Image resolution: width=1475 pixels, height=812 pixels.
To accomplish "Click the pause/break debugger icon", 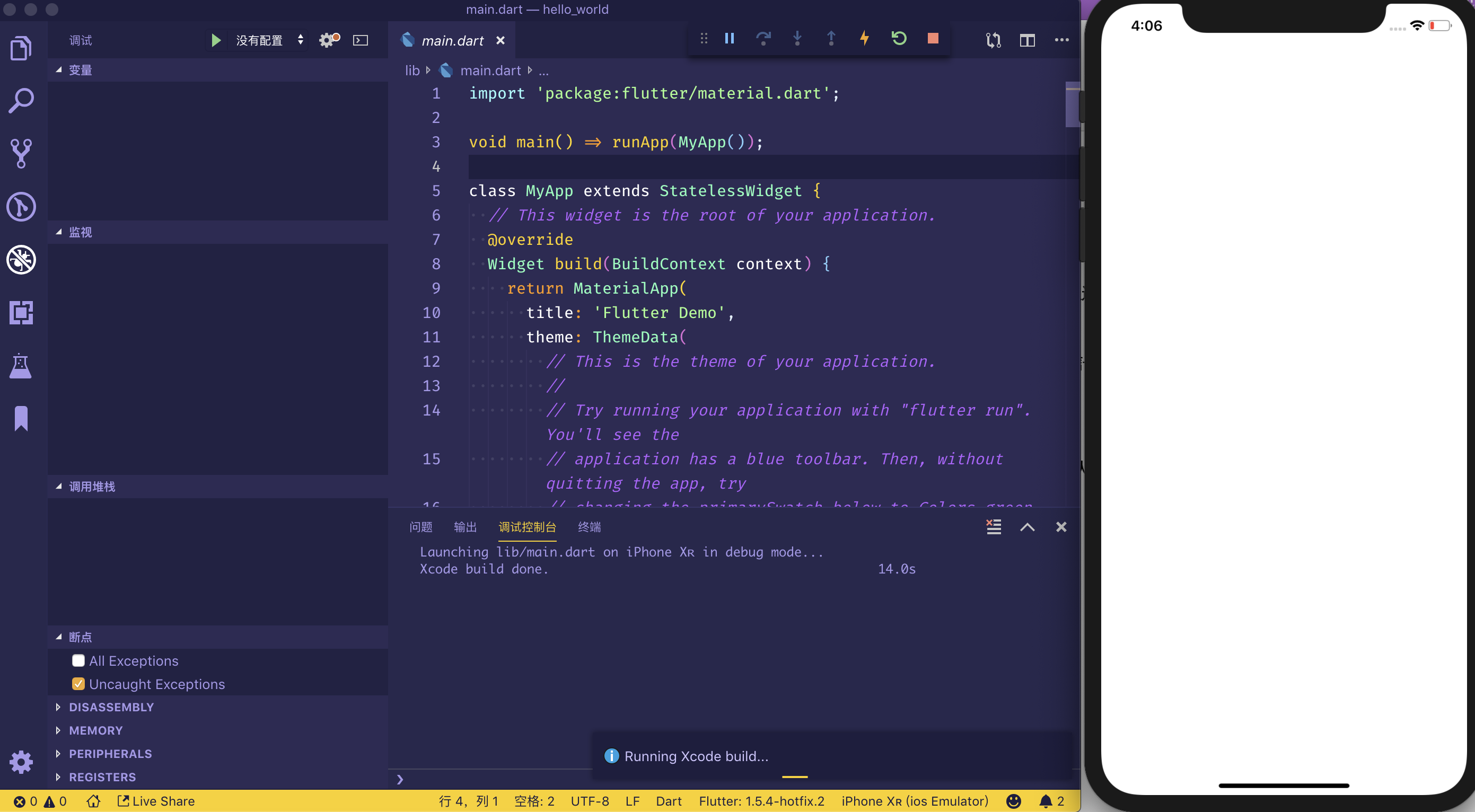I will [730, 39].
